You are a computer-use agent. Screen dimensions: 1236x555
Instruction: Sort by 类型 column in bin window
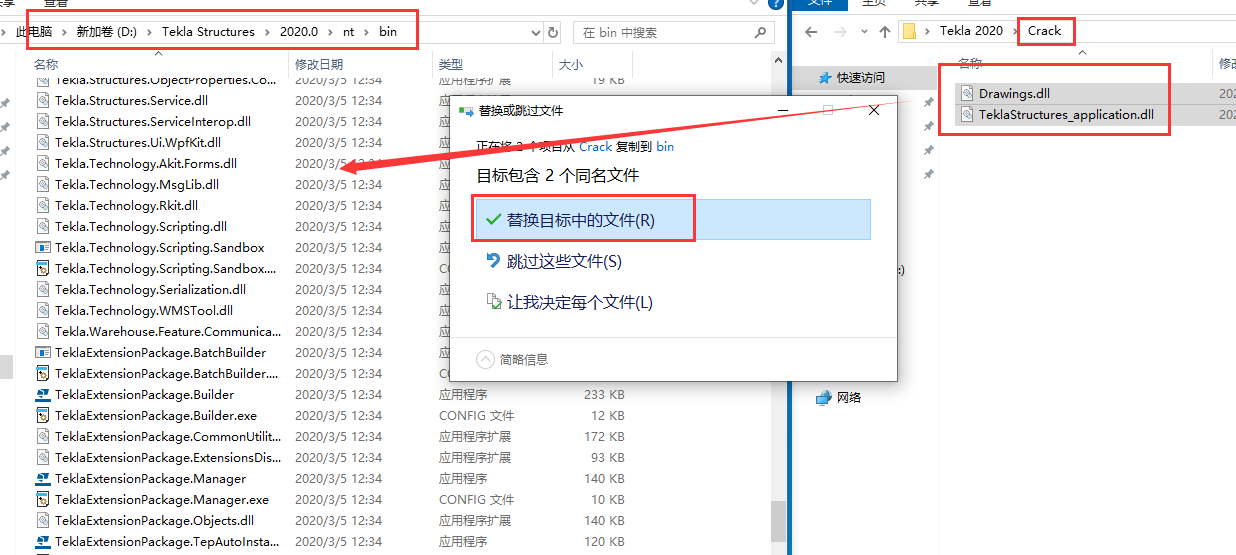(451, 64)
